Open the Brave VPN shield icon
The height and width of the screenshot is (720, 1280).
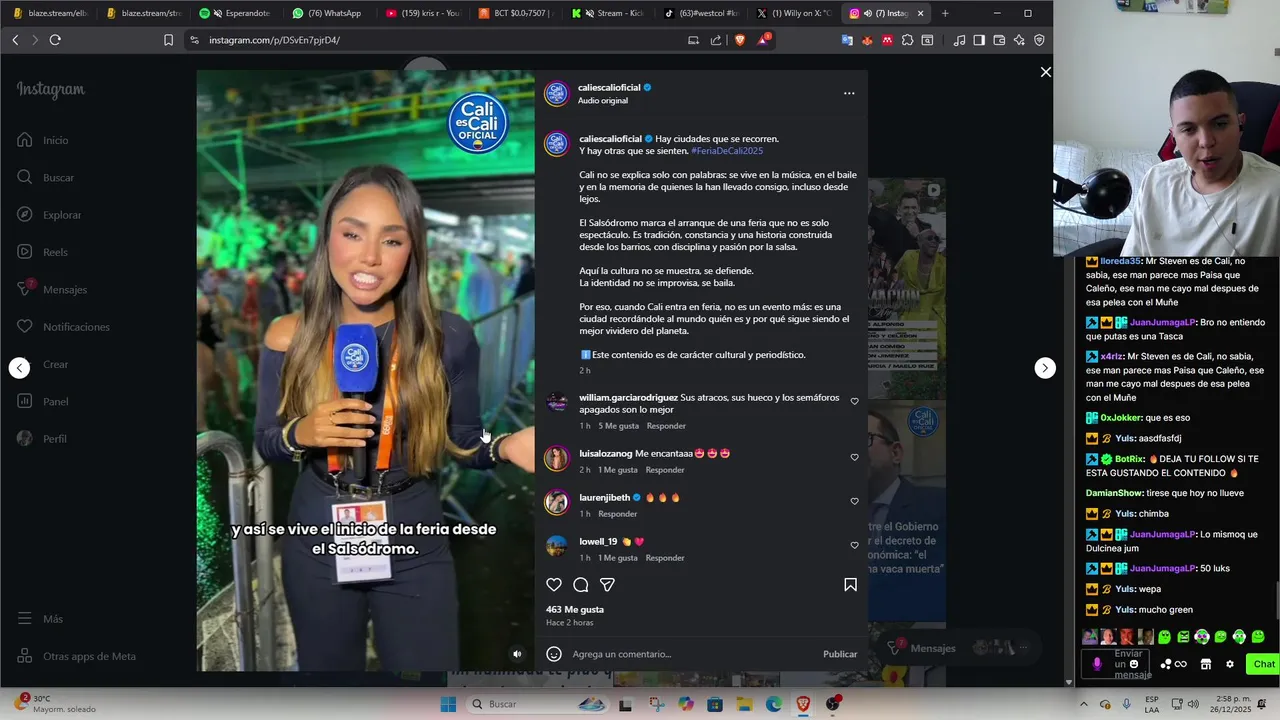[1039, 40]
